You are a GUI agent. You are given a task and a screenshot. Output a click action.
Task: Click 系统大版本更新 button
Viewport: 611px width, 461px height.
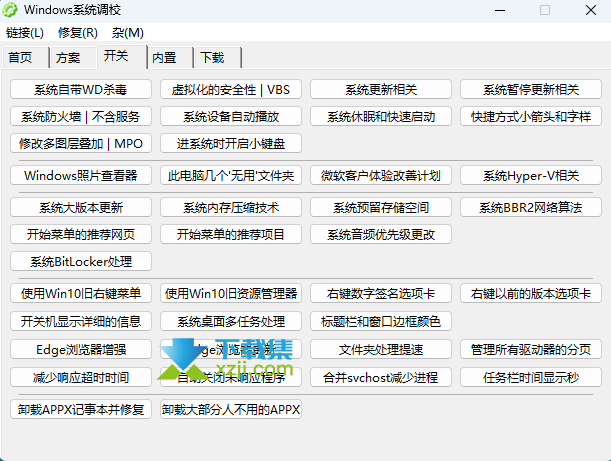[x=81, y=207]
